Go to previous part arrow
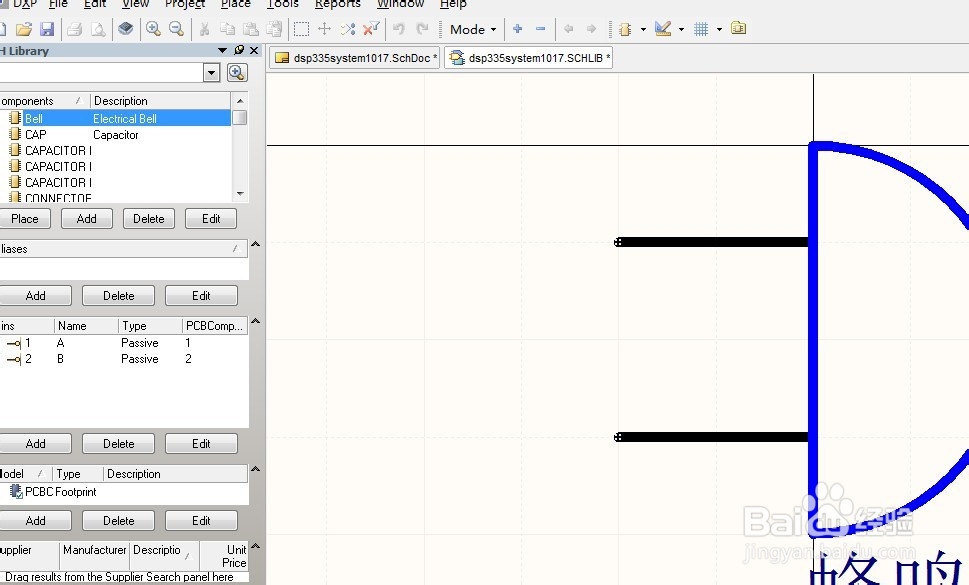Viewport: 969px width, 585px height. [569, 29]
